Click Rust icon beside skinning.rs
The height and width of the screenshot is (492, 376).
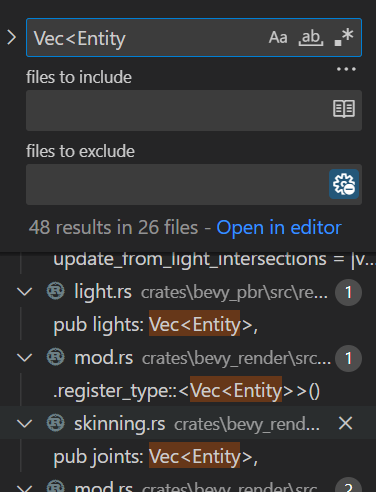point(55,423)
